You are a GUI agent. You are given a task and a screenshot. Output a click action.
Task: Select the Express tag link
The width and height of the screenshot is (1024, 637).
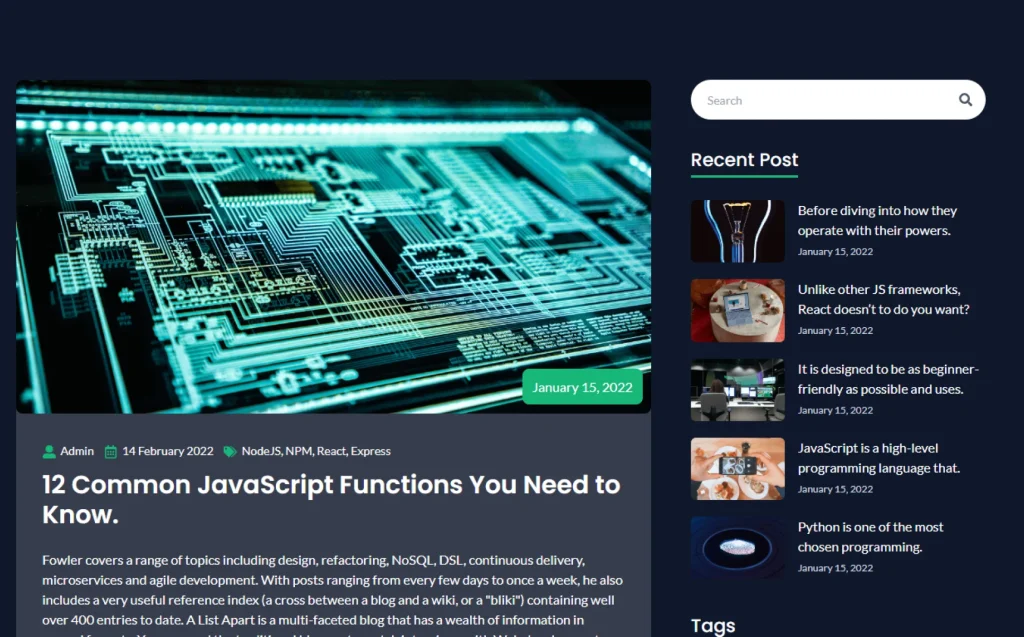point(370,451)
